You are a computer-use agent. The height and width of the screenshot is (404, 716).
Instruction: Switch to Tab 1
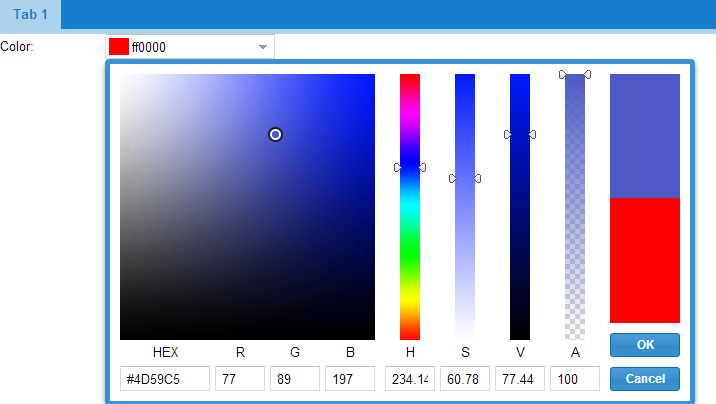point(30,14)
